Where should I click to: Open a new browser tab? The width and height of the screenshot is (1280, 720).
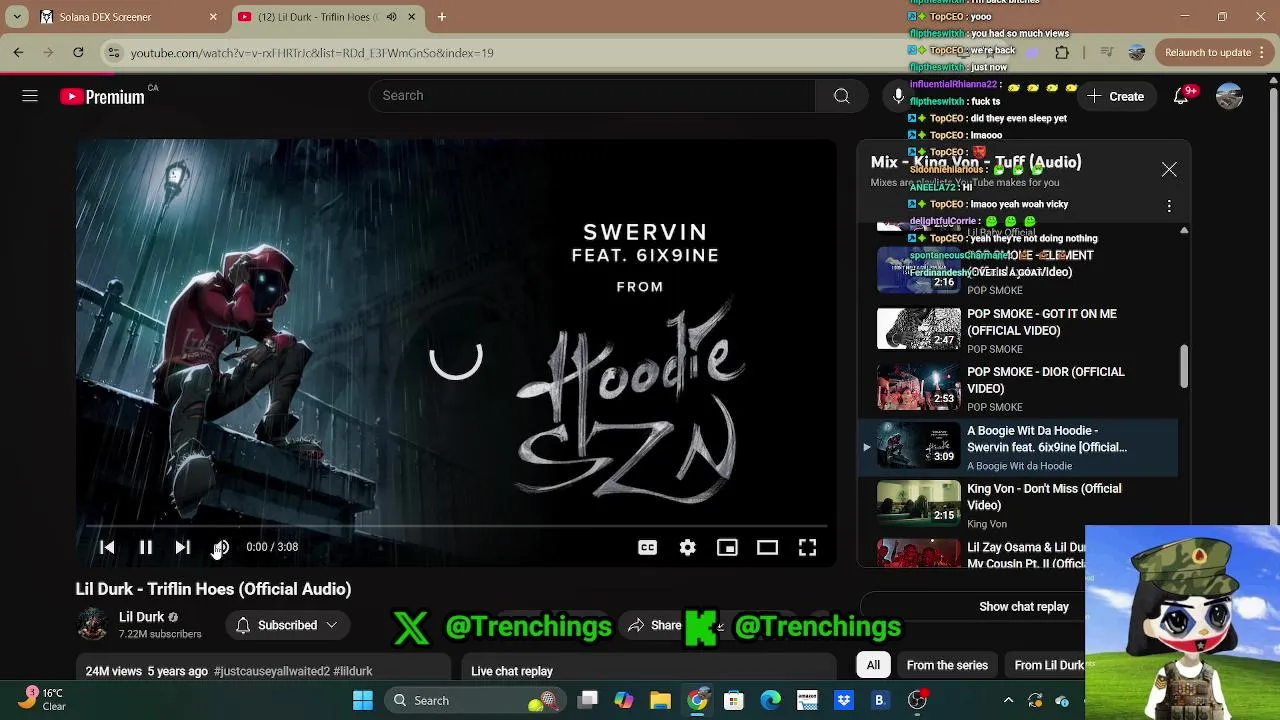[x=441, y=17]
